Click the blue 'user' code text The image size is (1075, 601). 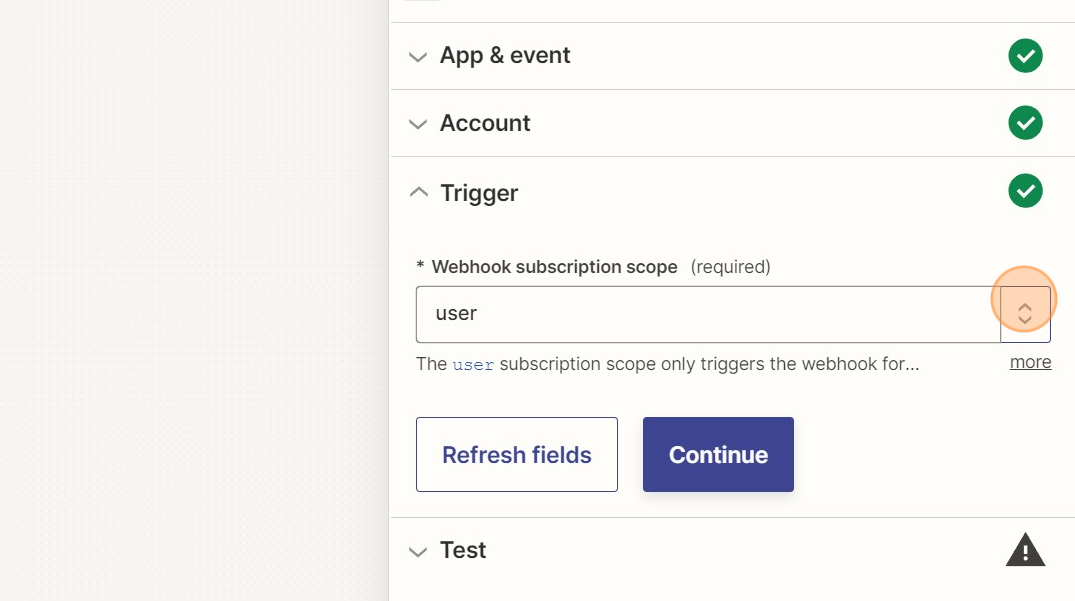pyautogui.click(x=473, y=365)
